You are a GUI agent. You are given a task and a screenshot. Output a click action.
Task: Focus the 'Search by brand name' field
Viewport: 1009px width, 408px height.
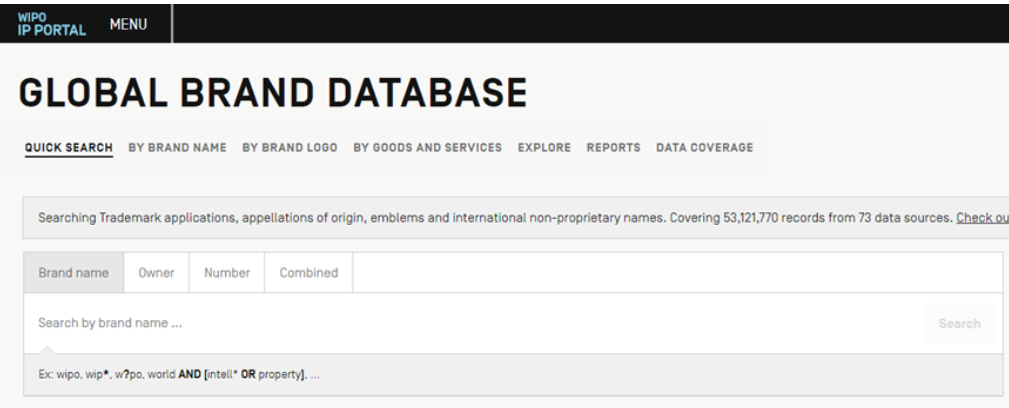coord(470,324)
